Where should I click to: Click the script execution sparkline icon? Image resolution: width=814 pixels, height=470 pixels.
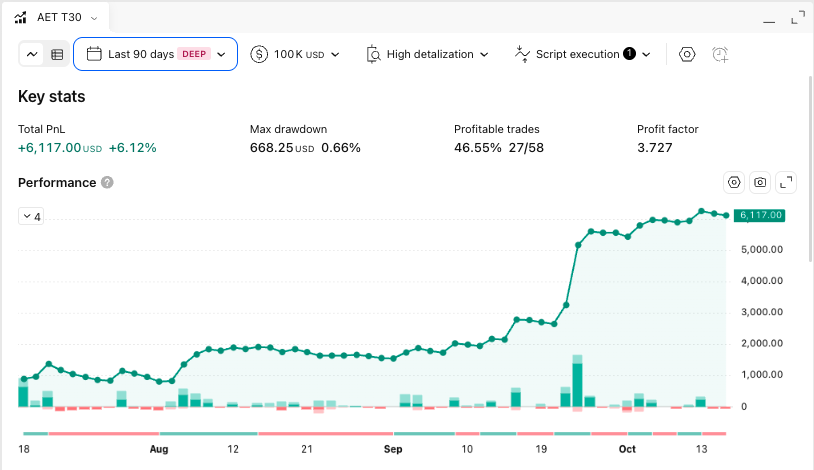522,54
